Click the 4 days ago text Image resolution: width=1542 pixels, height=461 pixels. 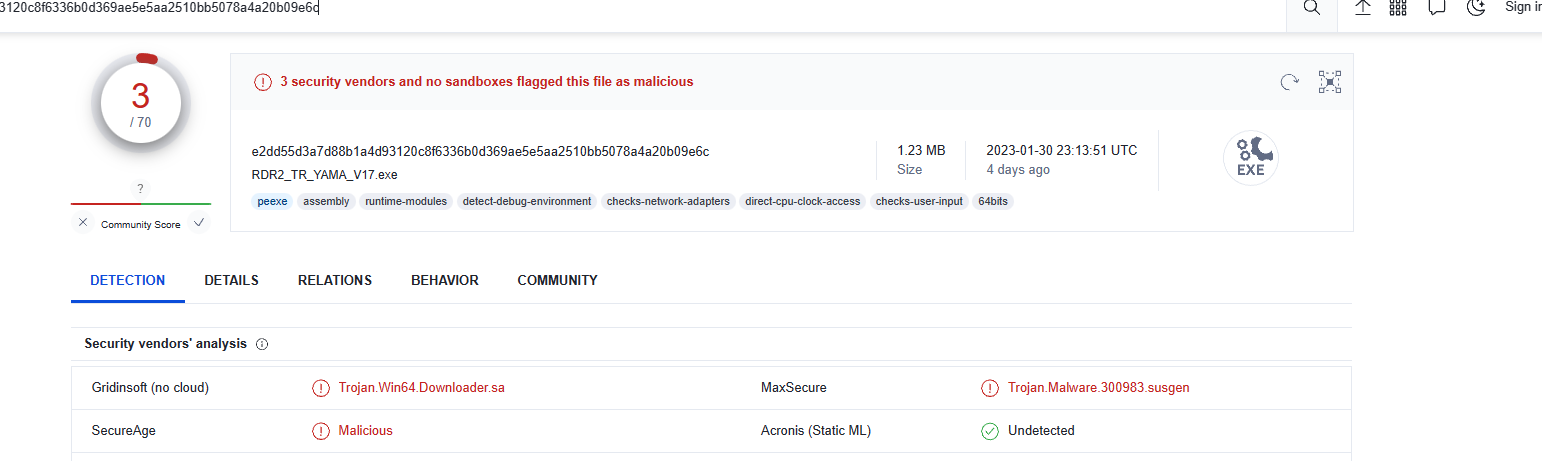click(x=1018, y=170)
